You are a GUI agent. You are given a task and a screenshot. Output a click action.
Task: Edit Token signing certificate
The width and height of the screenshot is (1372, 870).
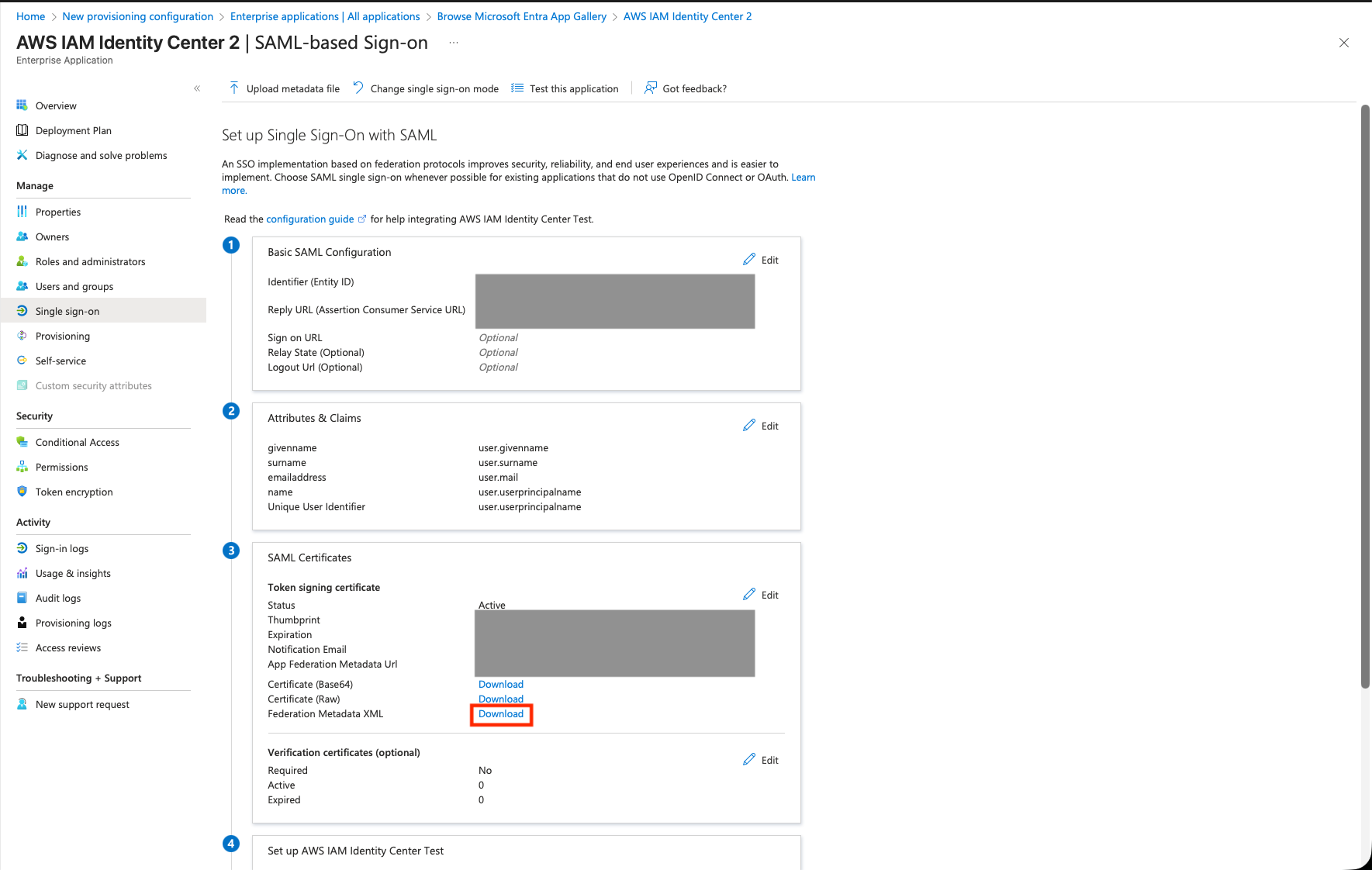tap(761, 595)
